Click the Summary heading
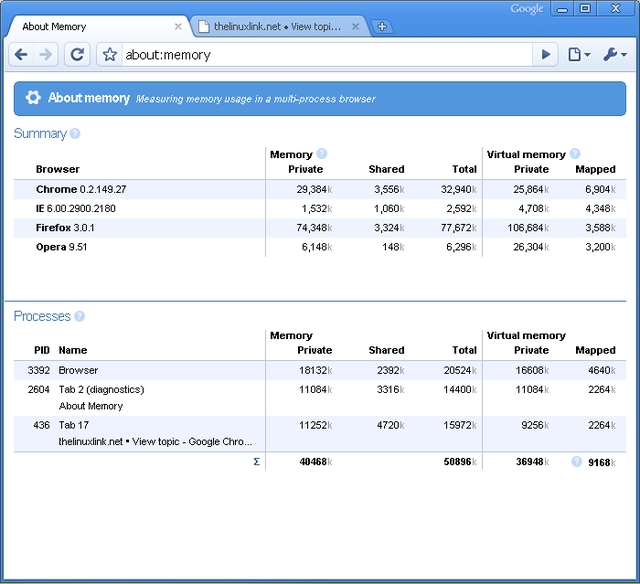640x584 pixels. [x=40, y=133]
